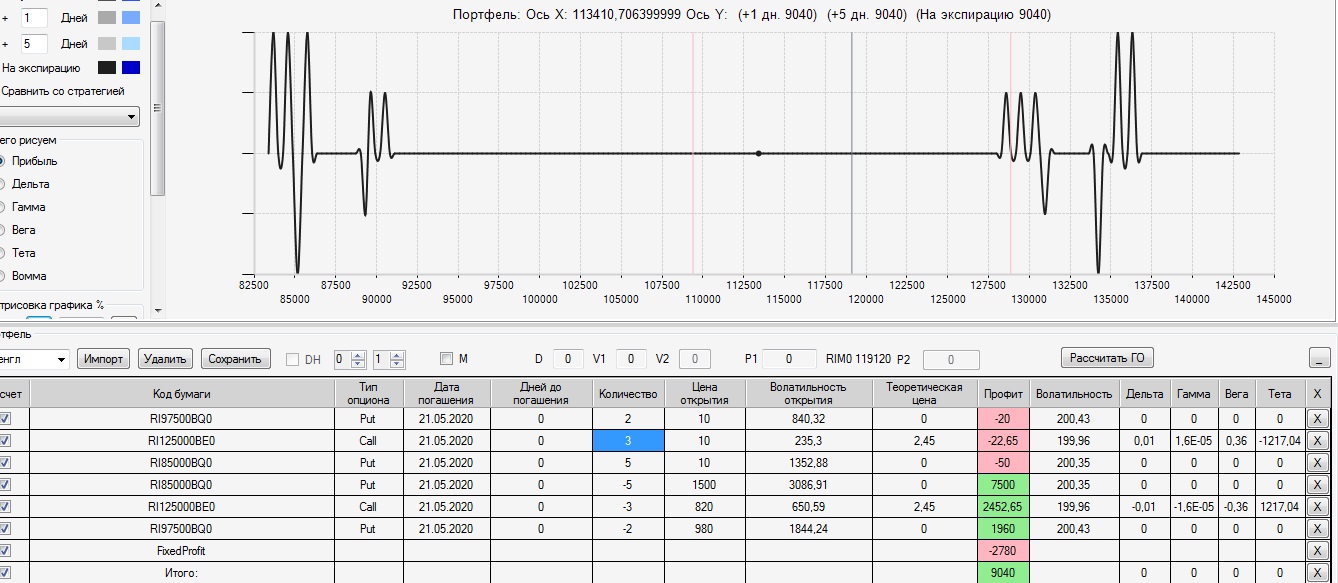Pick the light blue swatch for +5 Дней
This screenshot has height=583, width=1338.
131,44
